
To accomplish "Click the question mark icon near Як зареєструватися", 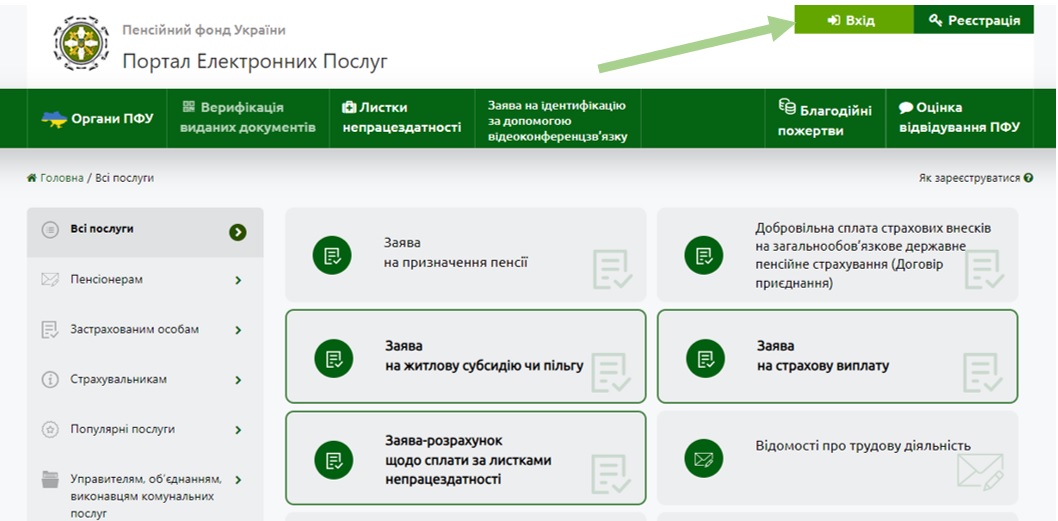I will (x=1028, y=178).
